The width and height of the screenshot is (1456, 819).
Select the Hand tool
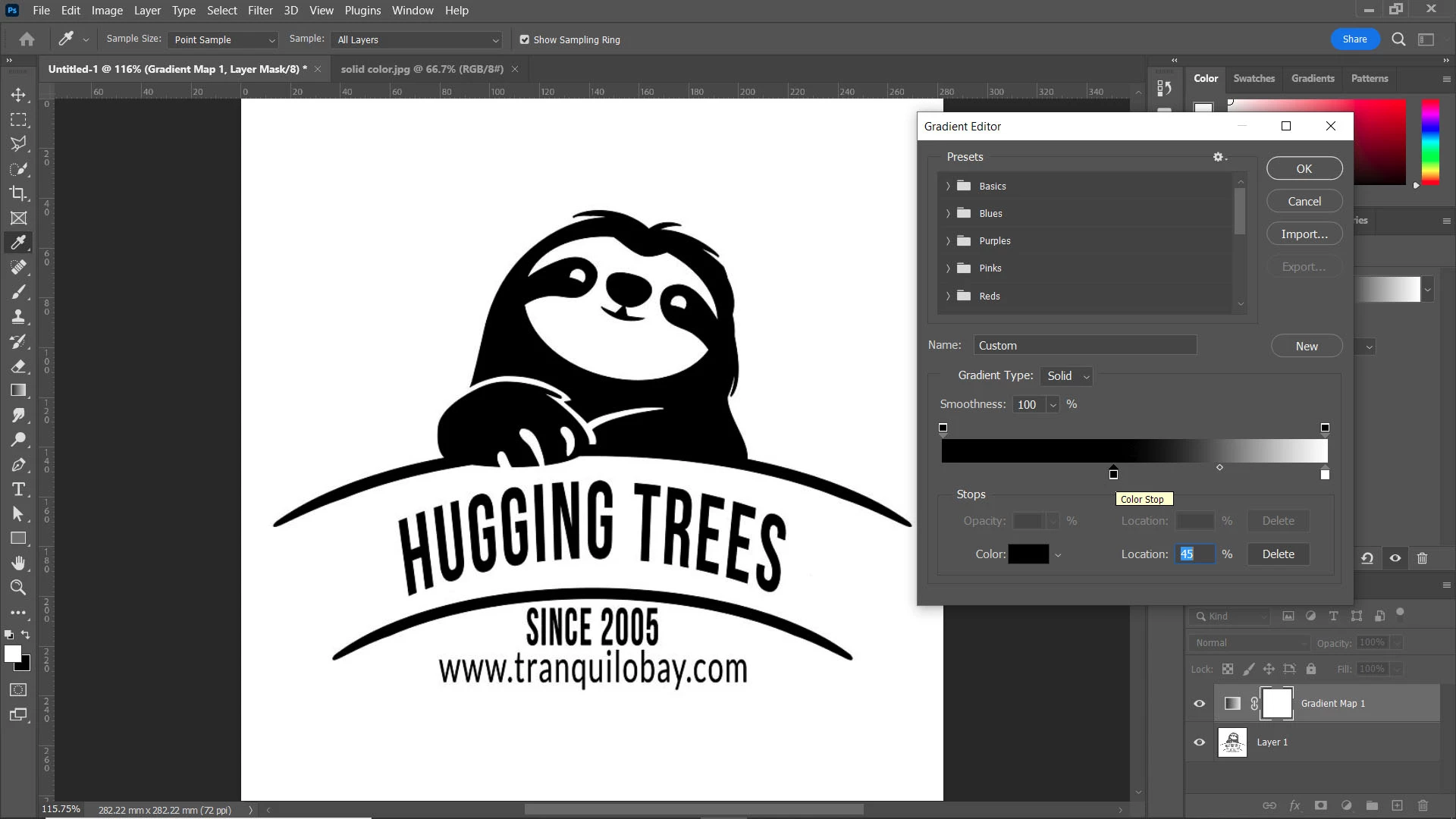click(19, 563)
